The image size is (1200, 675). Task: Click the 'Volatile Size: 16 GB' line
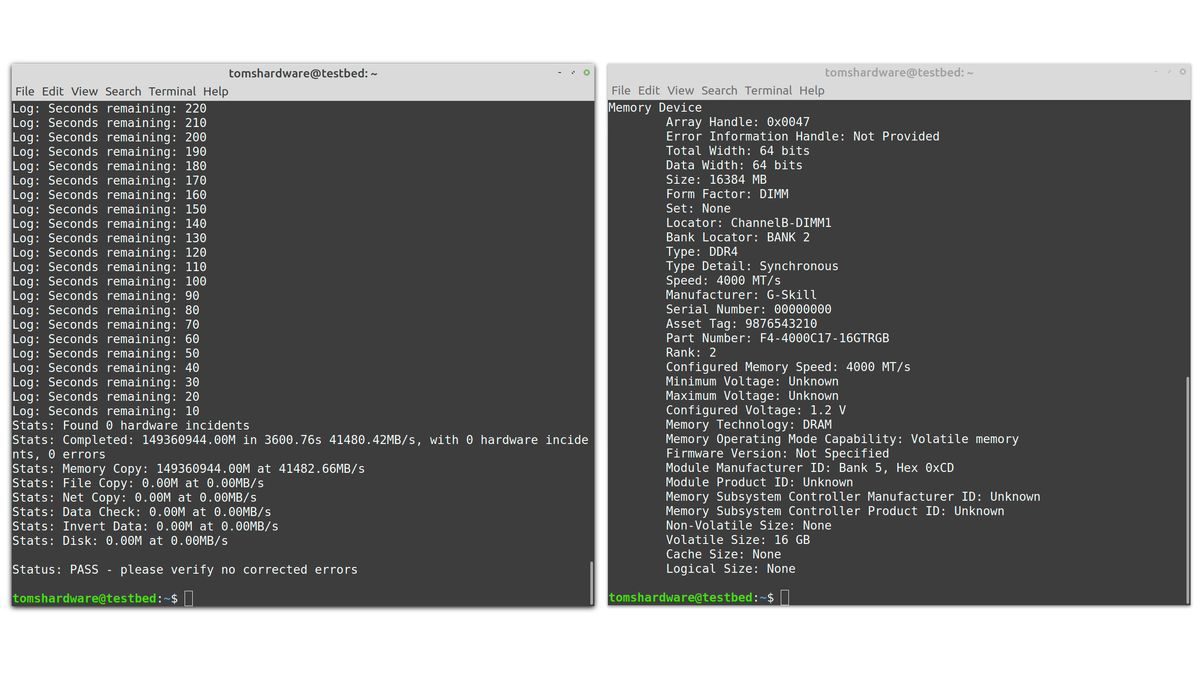click(x=738, y=540)
